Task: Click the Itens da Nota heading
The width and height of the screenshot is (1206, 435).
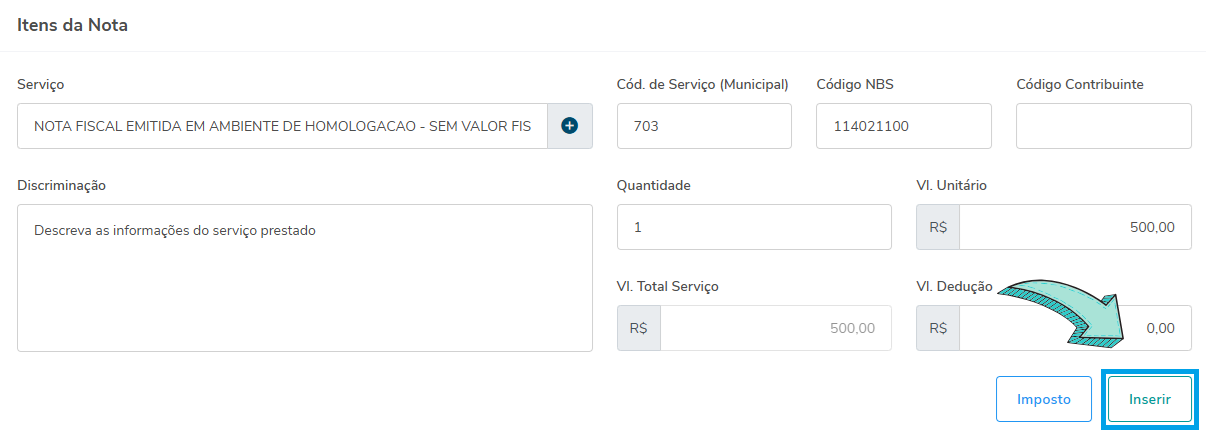Action: [x=72, y=25]
